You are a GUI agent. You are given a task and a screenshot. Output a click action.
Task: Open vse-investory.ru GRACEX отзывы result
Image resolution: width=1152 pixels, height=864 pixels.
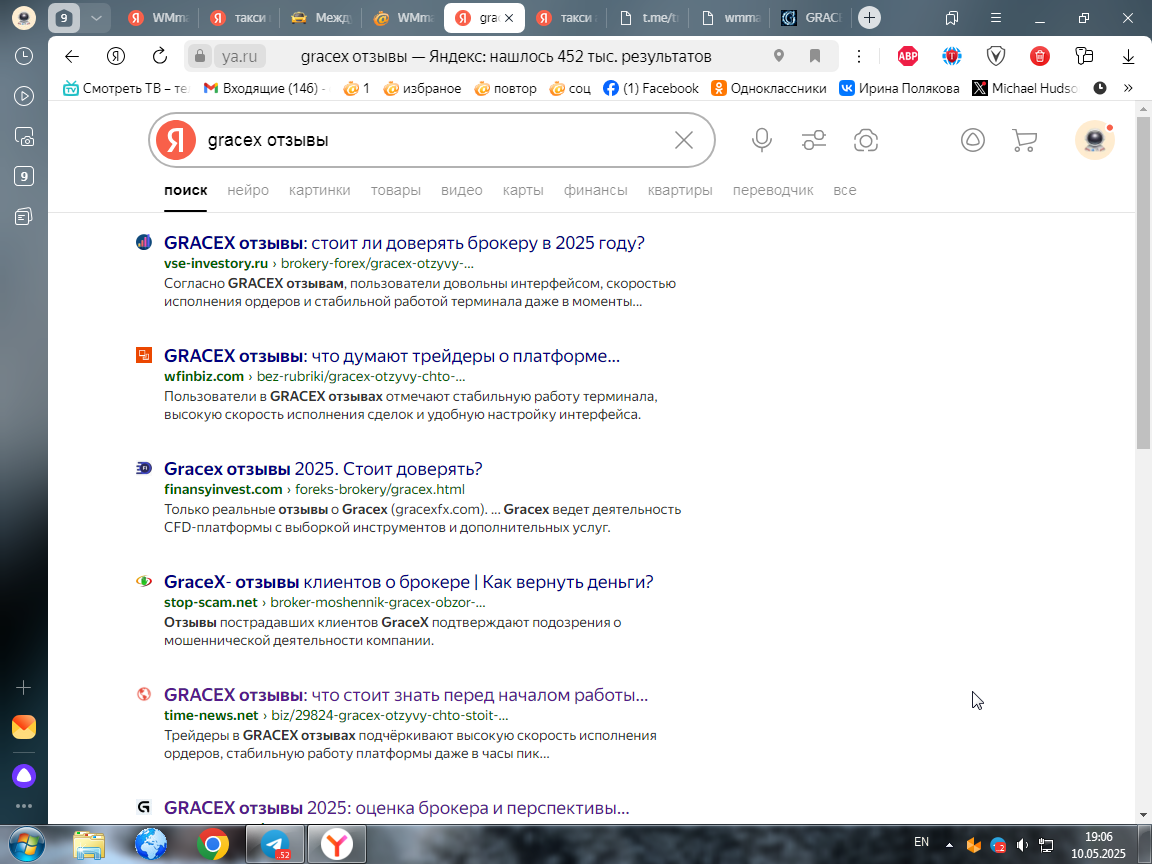point(404,243)
